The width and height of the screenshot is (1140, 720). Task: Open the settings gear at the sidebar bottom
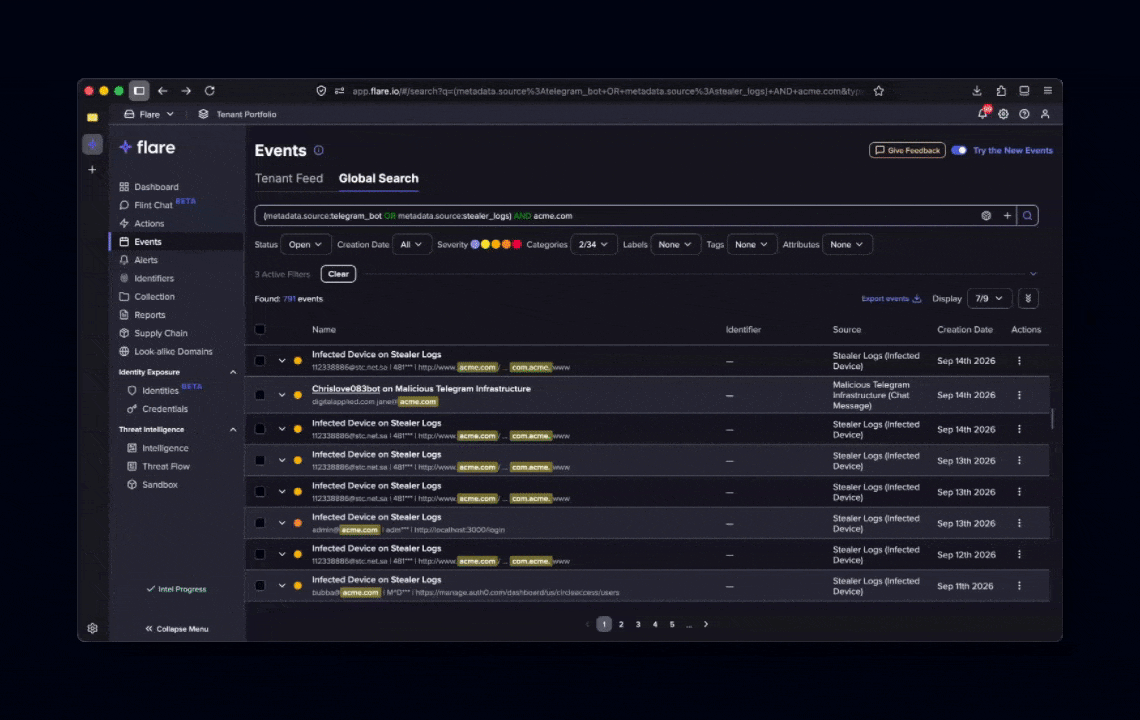tap(92, 628)
